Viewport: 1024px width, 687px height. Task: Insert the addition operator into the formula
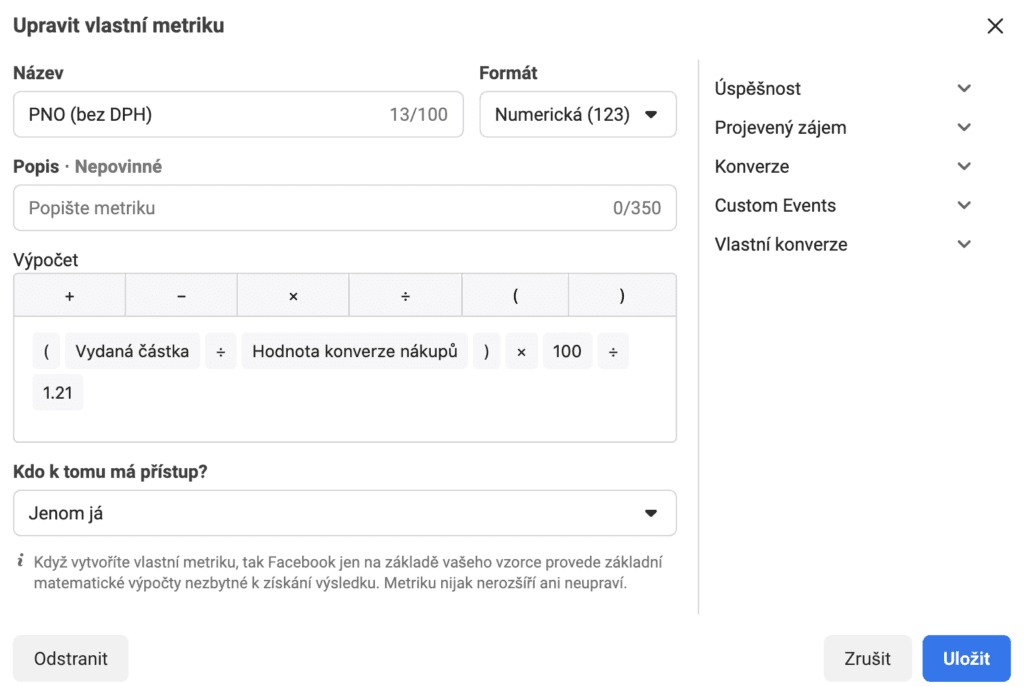click(68, 294)
